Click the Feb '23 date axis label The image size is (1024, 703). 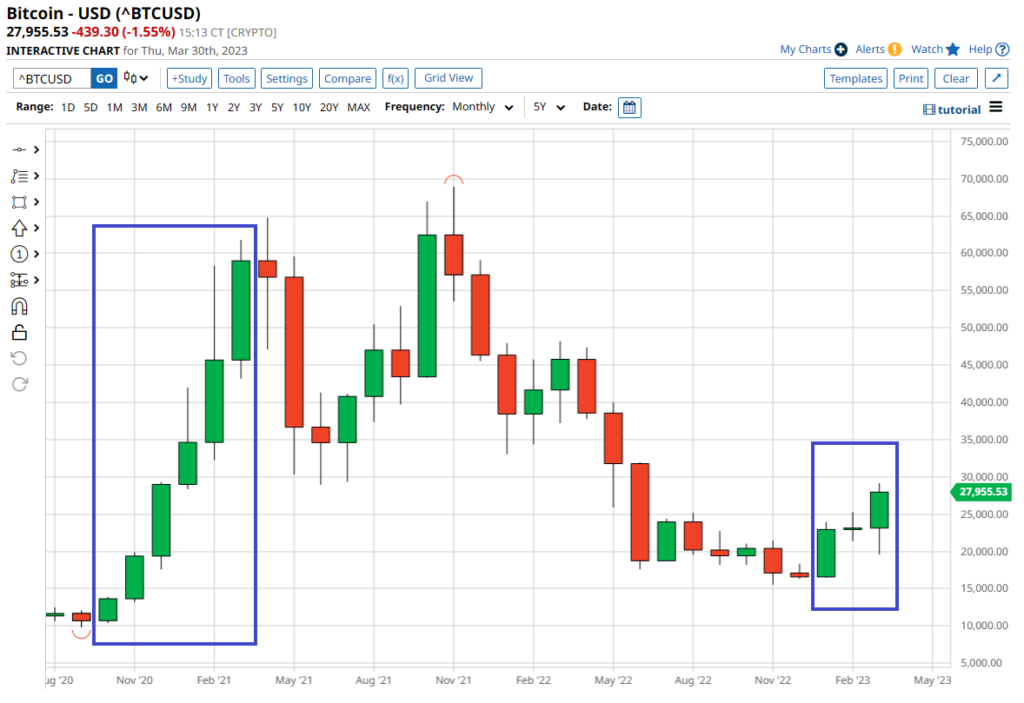[x=852, y=680]
